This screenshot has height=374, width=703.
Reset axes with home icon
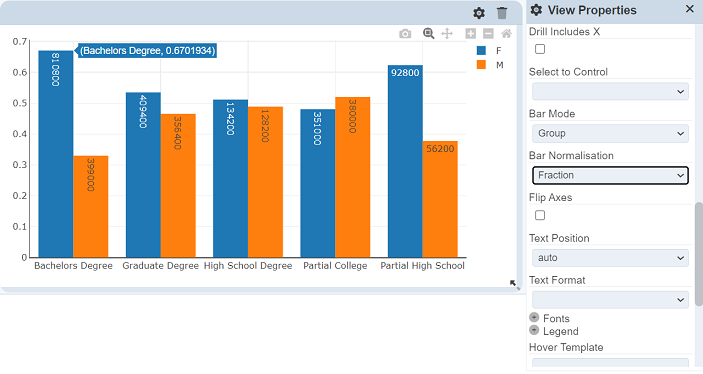click(507, 34)
